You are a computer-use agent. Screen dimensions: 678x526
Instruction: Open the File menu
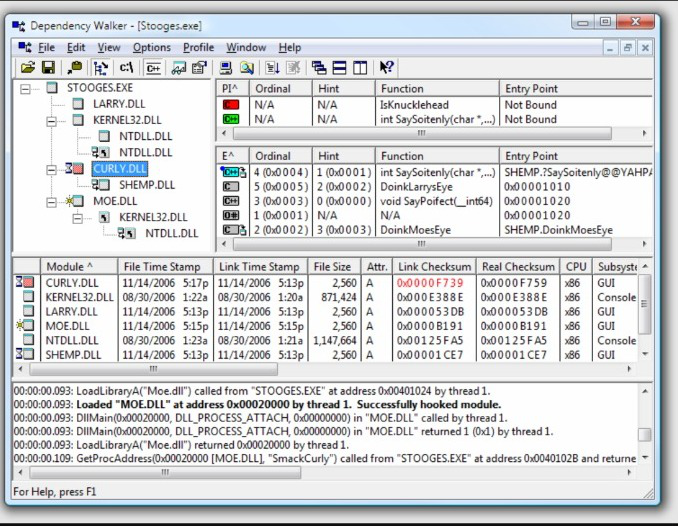point(46,48)
